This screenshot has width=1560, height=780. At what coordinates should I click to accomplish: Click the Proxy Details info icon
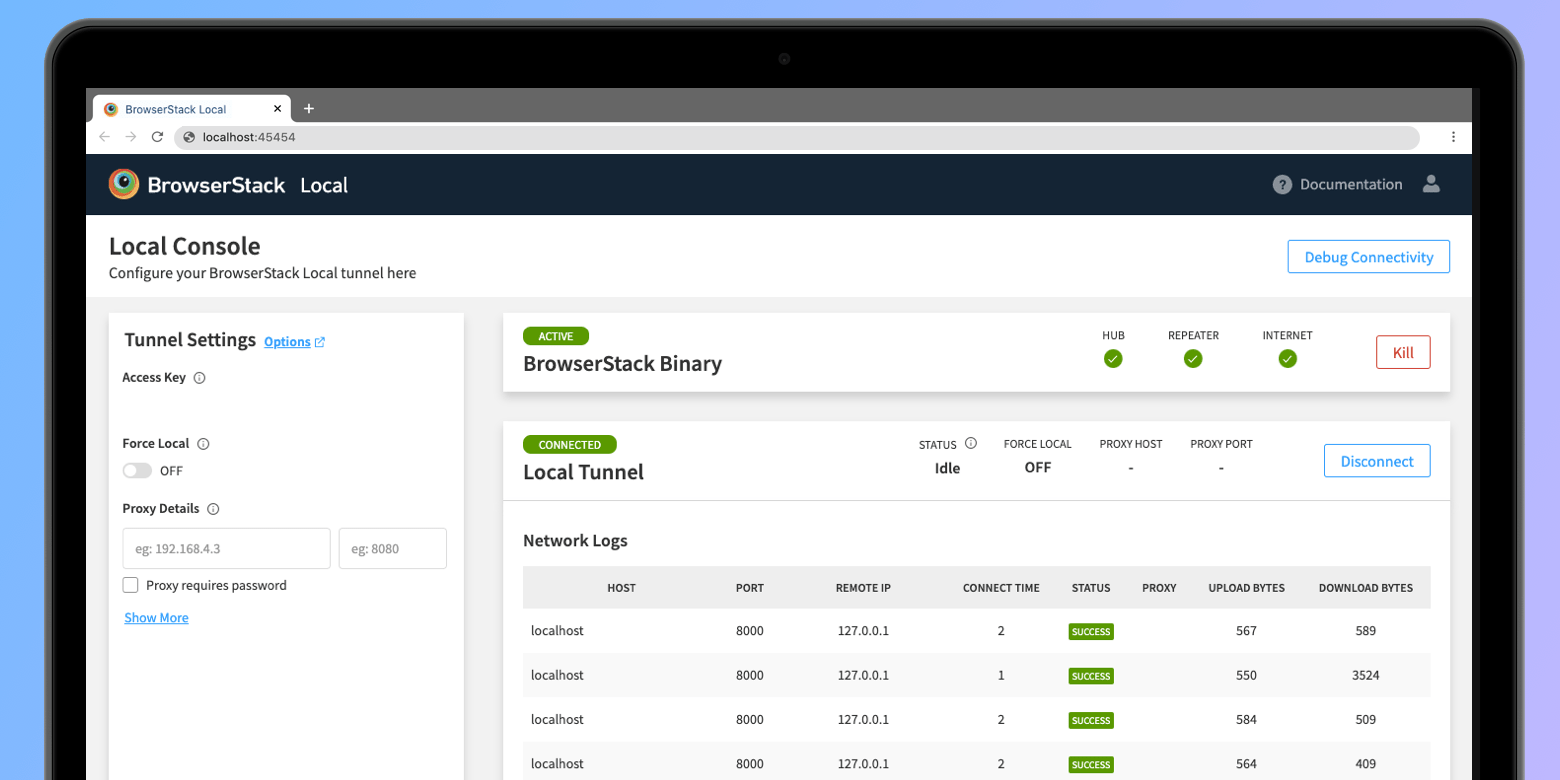coord(213,509)
